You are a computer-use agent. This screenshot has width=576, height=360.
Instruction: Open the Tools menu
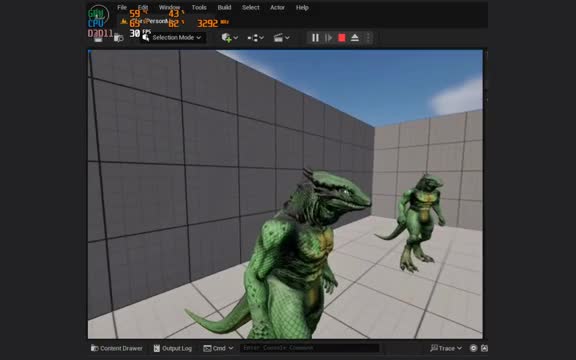tap(199, 7)
